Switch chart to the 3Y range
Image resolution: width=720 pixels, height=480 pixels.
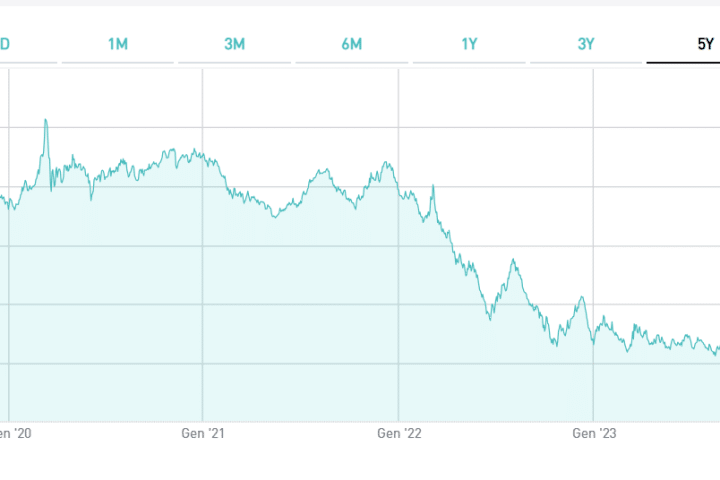click(586, 43)
